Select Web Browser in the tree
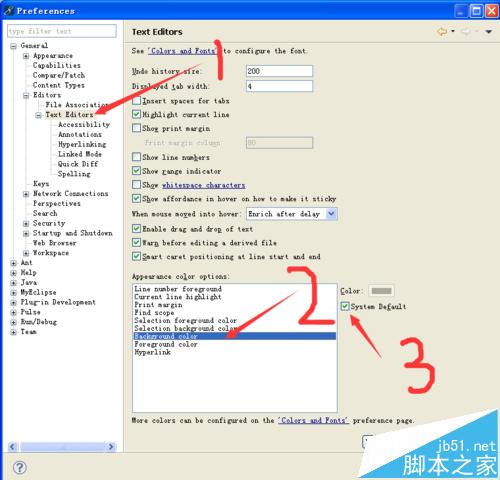 55,243
